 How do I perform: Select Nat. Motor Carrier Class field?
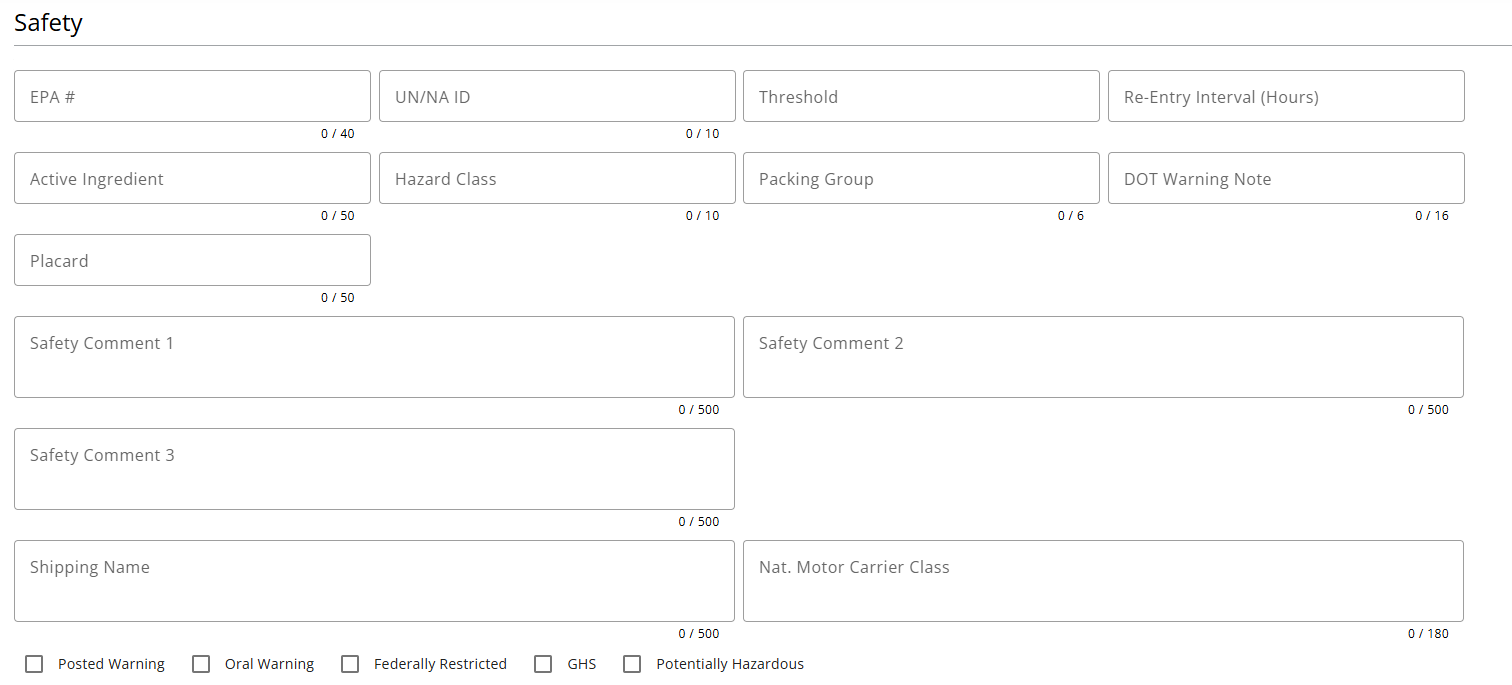tap(1103, 581)
